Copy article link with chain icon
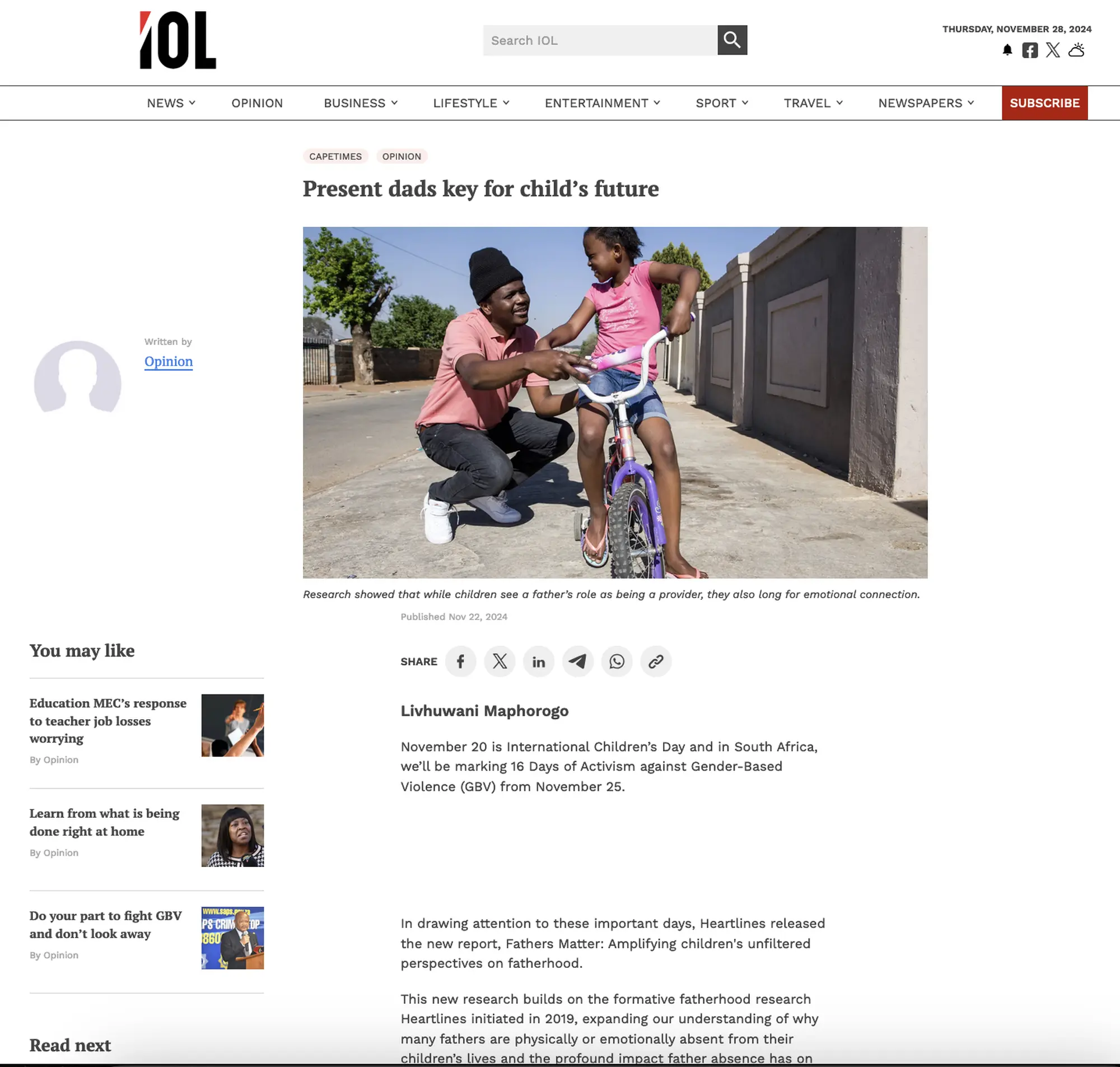Viewport: 1120px width, 1067px height. (656, 661)
